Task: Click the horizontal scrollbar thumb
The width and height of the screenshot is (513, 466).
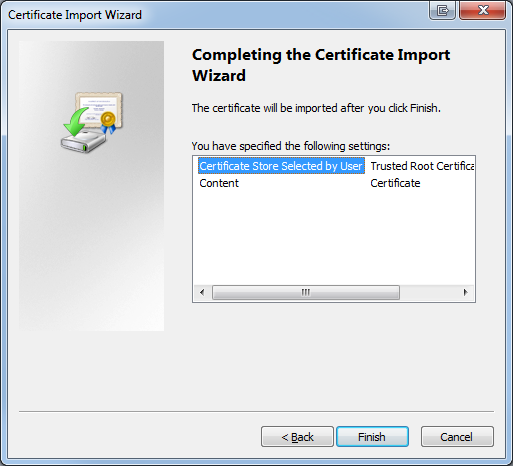Action: (306, 292)
